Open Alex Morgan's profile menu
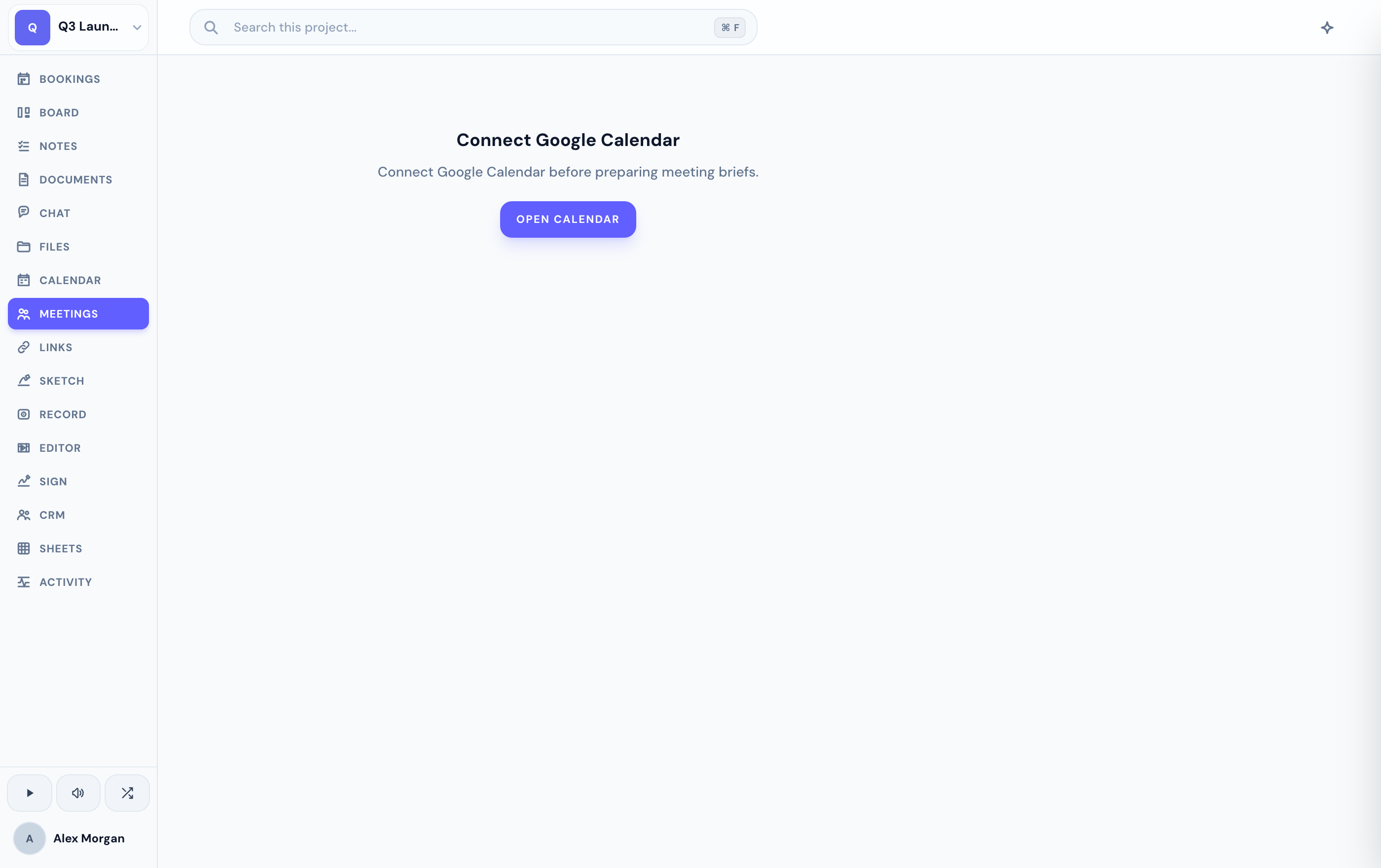 click(78, 838)
